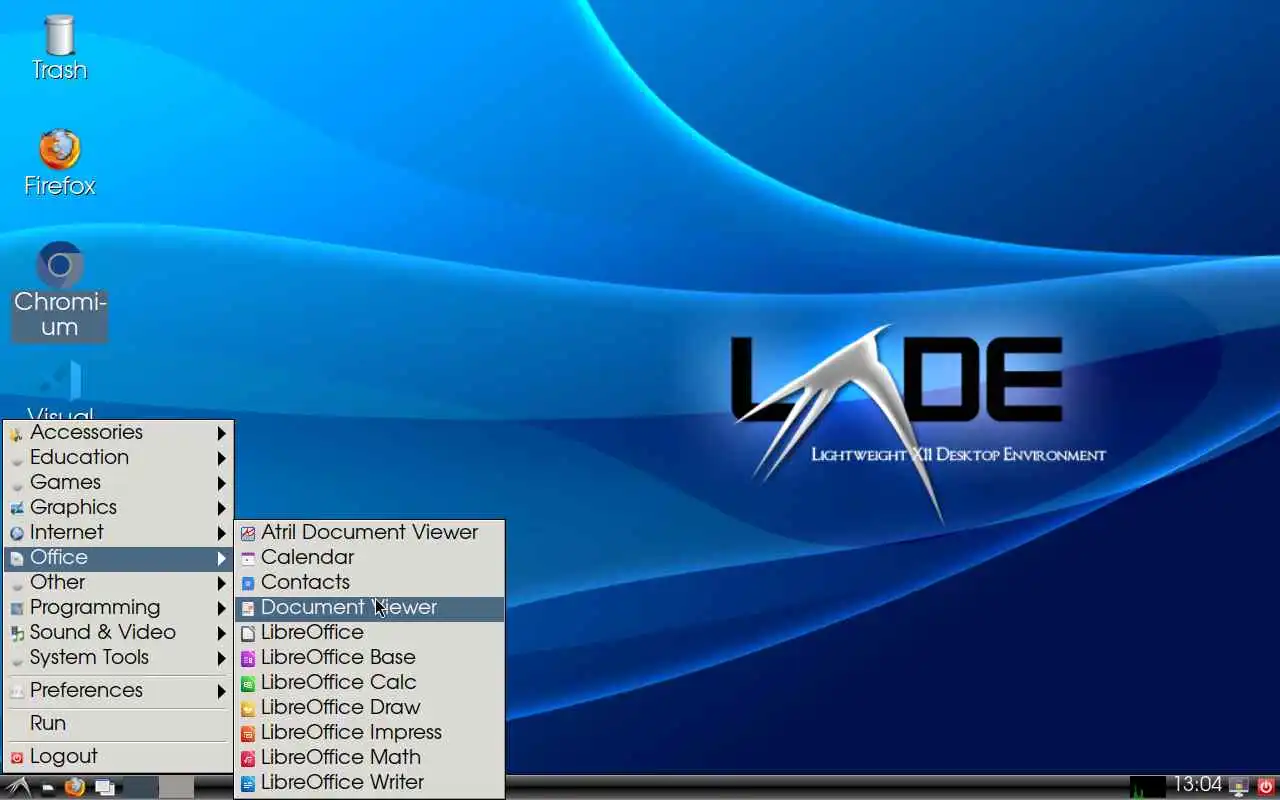
Task: Click the LibreOffice Base icon
Action: point(248,658)
